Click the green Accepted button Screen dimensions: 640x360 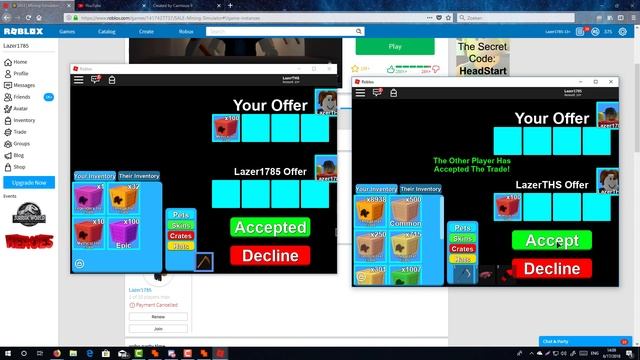click(270, 227)
